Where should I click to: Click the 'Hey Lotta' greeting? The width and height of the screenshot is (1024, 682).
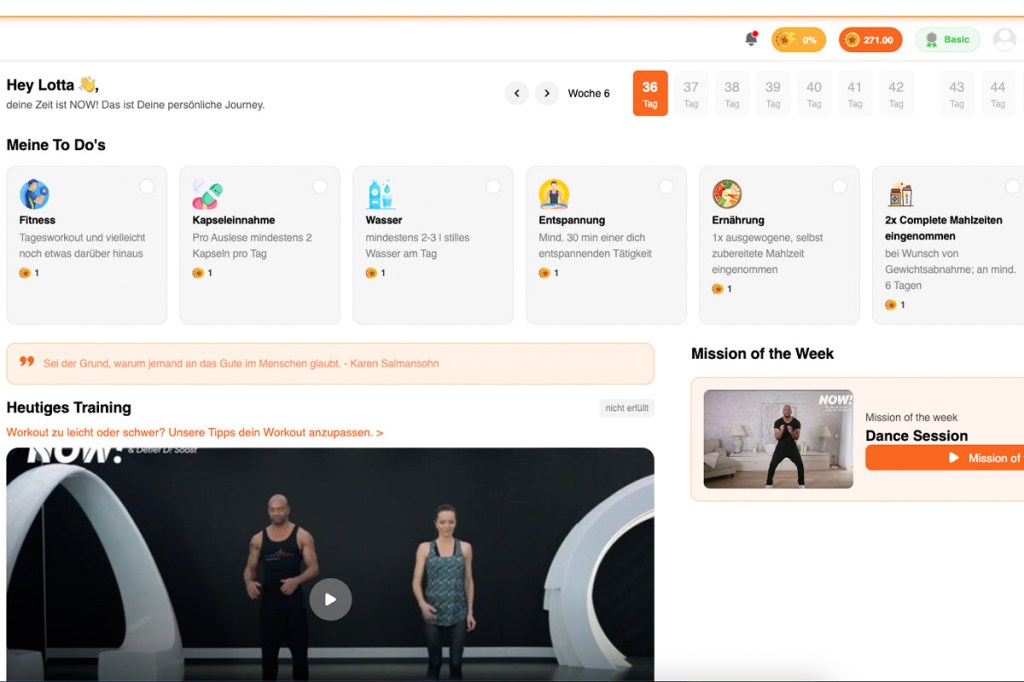pos(52,85)
